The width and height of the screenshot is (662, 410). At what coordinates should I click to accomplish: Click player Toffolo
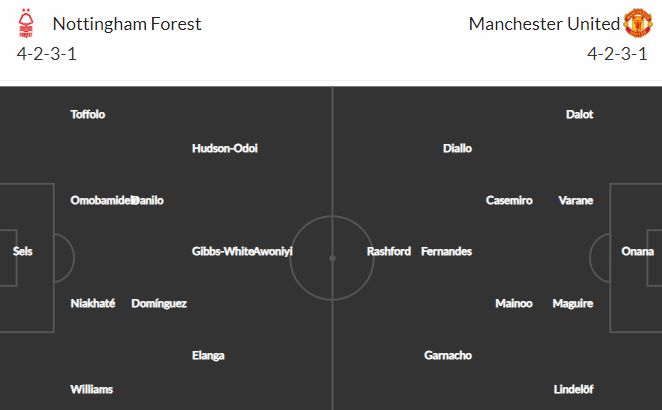(87, 114)
